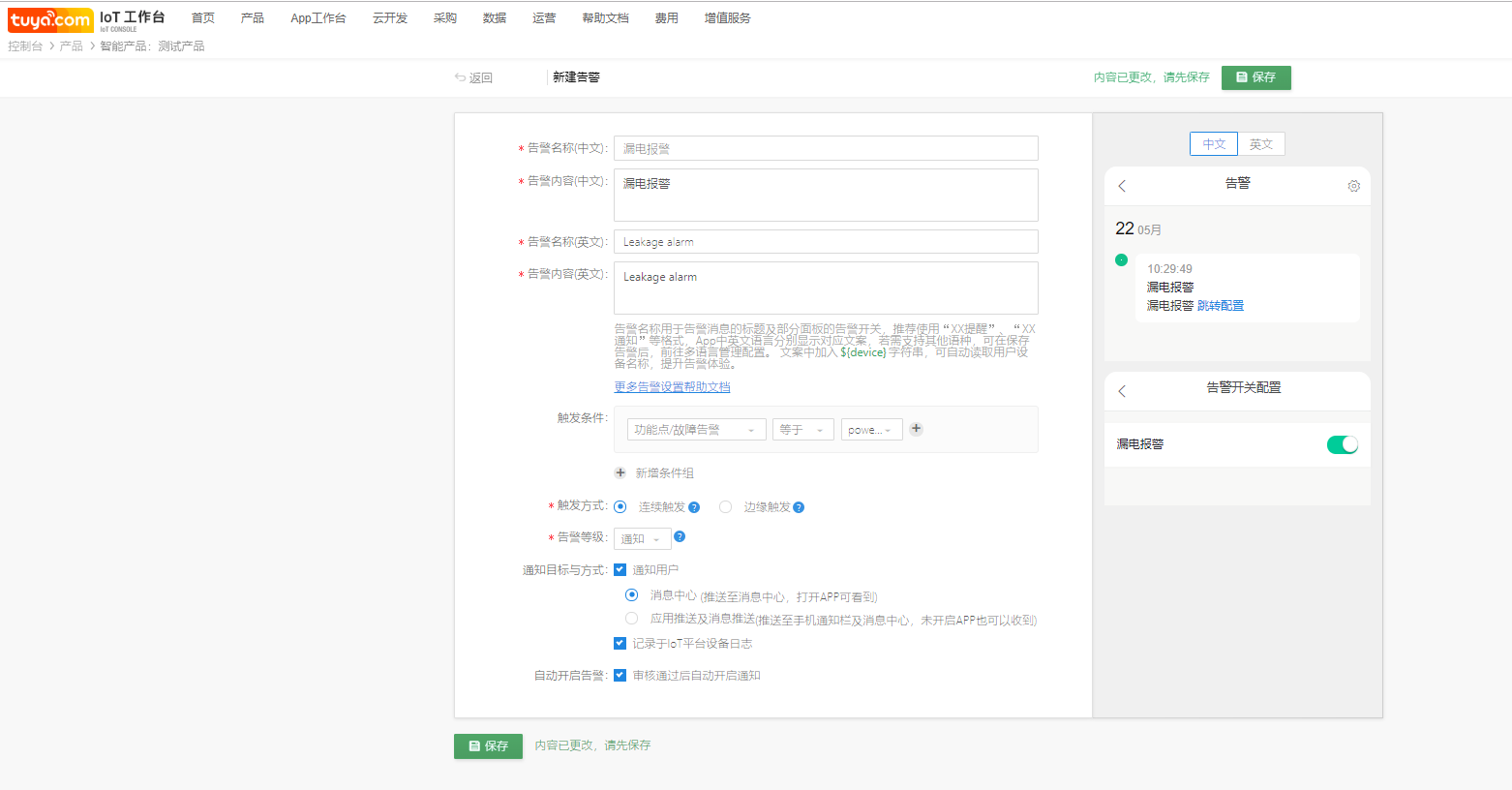This screenshot has width=1512, height=790.
Task: Open the 帮助文档 menu item
Action: [606, 18]
